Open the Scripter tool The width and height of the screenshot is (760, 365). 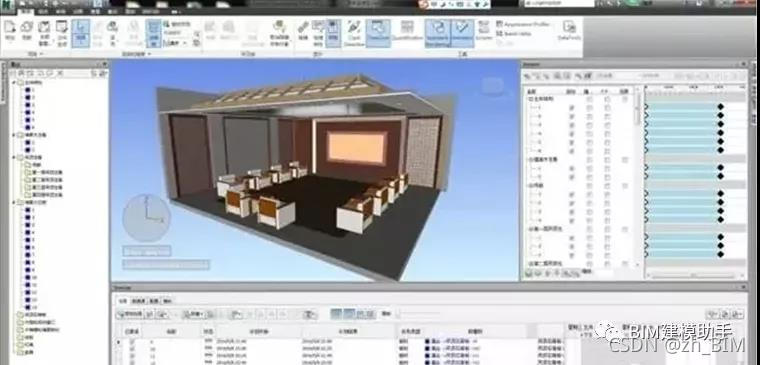pyautogui.click(x=484, y=31)
